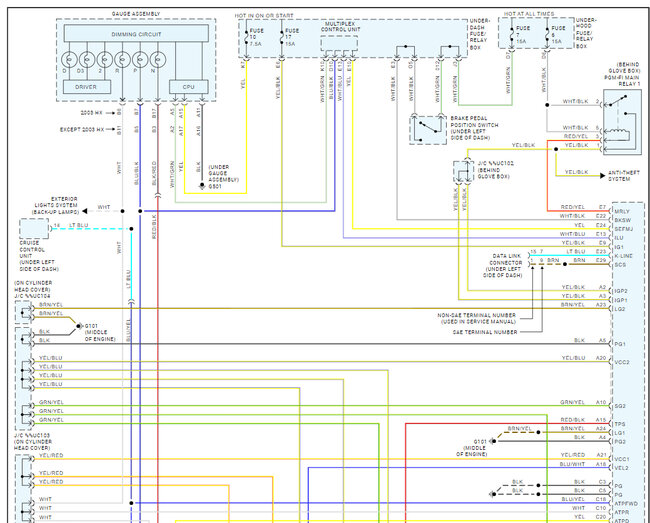
Task: Click the MULTIPLEX CONTROL UNIT label
Action: 340,27
